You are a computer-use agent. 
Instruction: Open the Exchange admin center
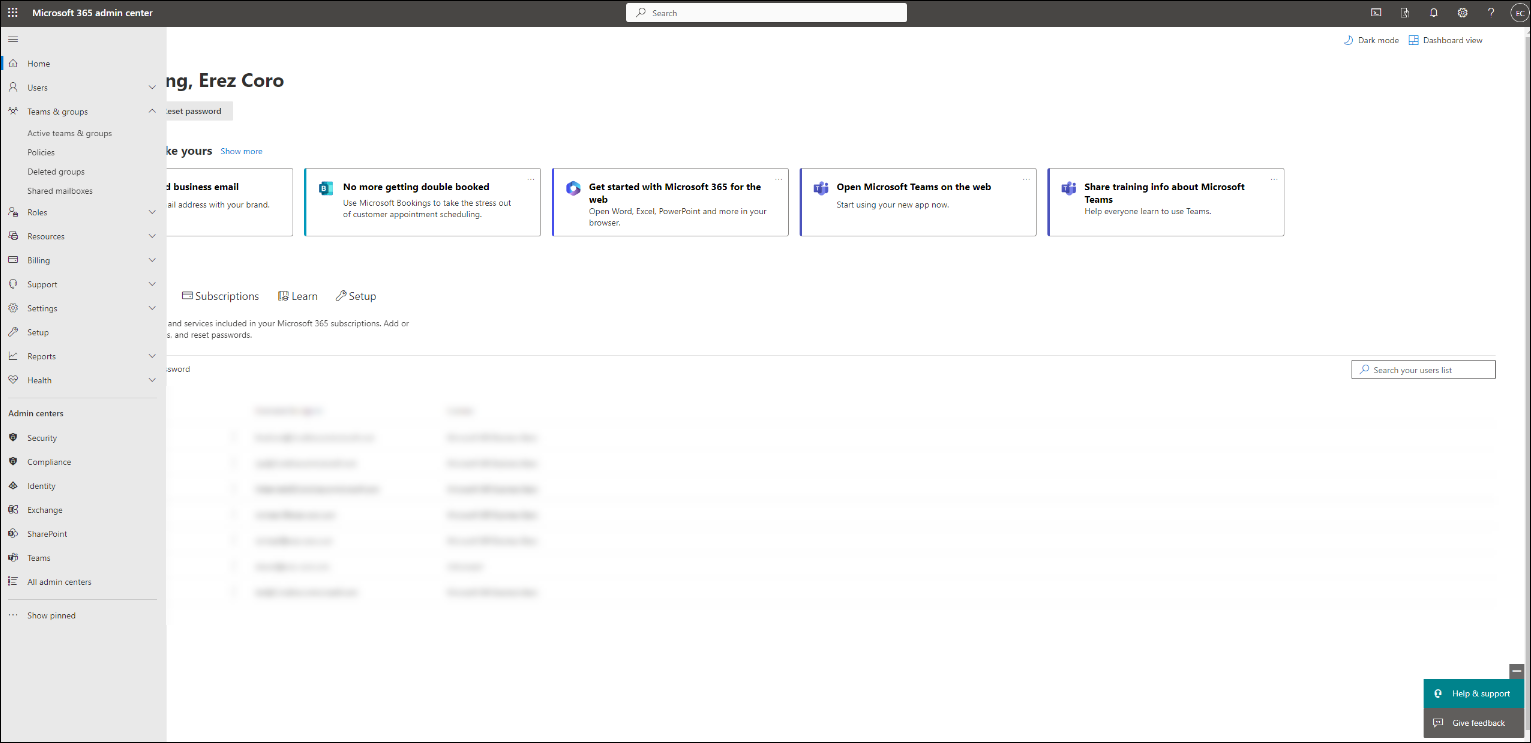(44, 510)
